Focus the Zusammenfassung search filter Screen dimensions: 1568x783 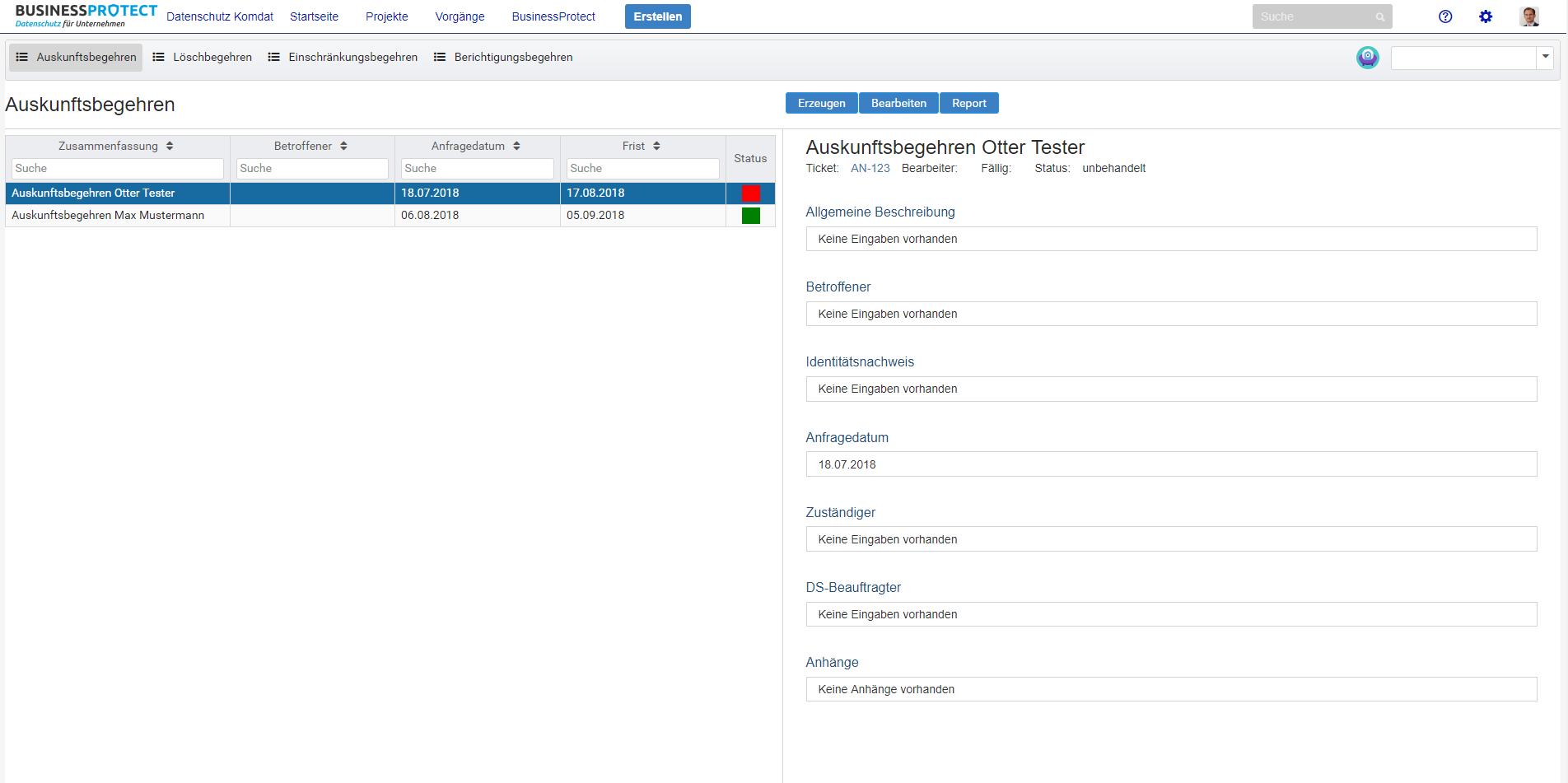[x=118, y=168]
